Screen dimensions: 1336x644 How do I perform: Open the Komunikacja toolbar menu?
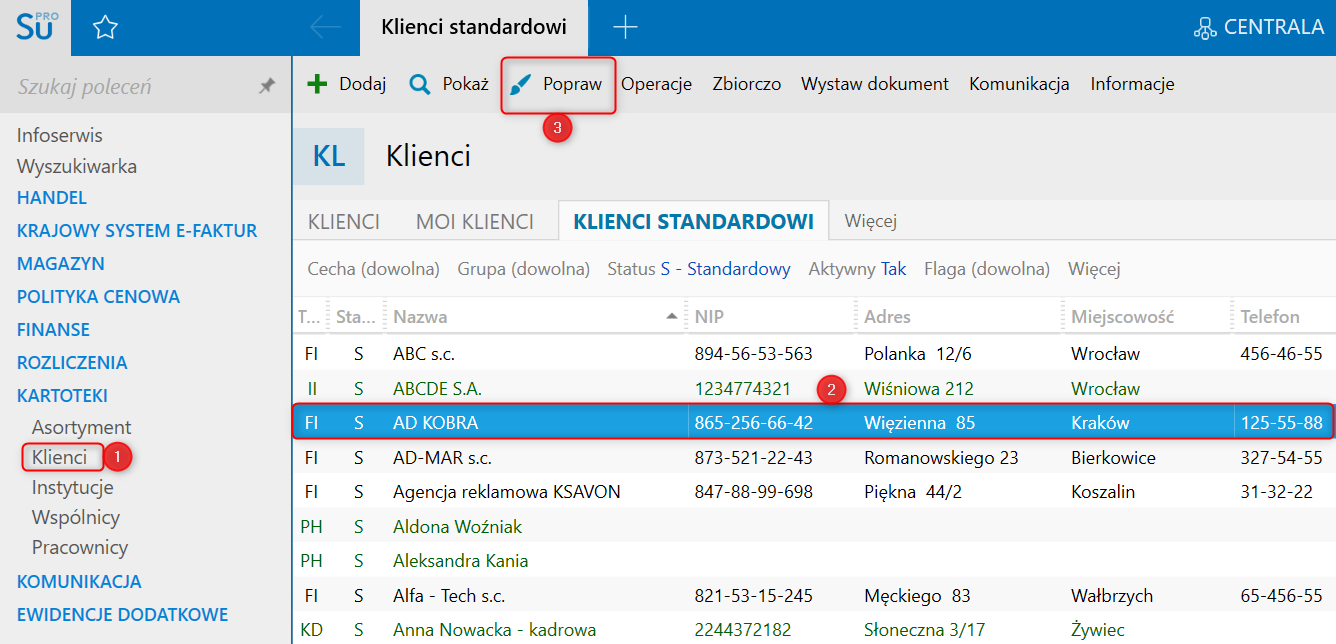tap(1019, 84)
